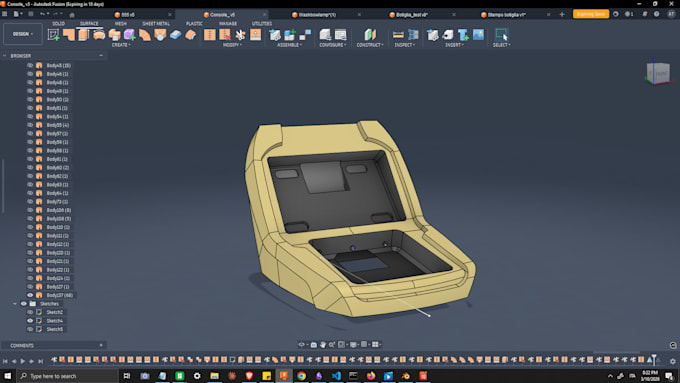This screenshot has height=383, width=680.
Task: Open the CONSTRUCT dropdown menu
Action: point(370,45)
